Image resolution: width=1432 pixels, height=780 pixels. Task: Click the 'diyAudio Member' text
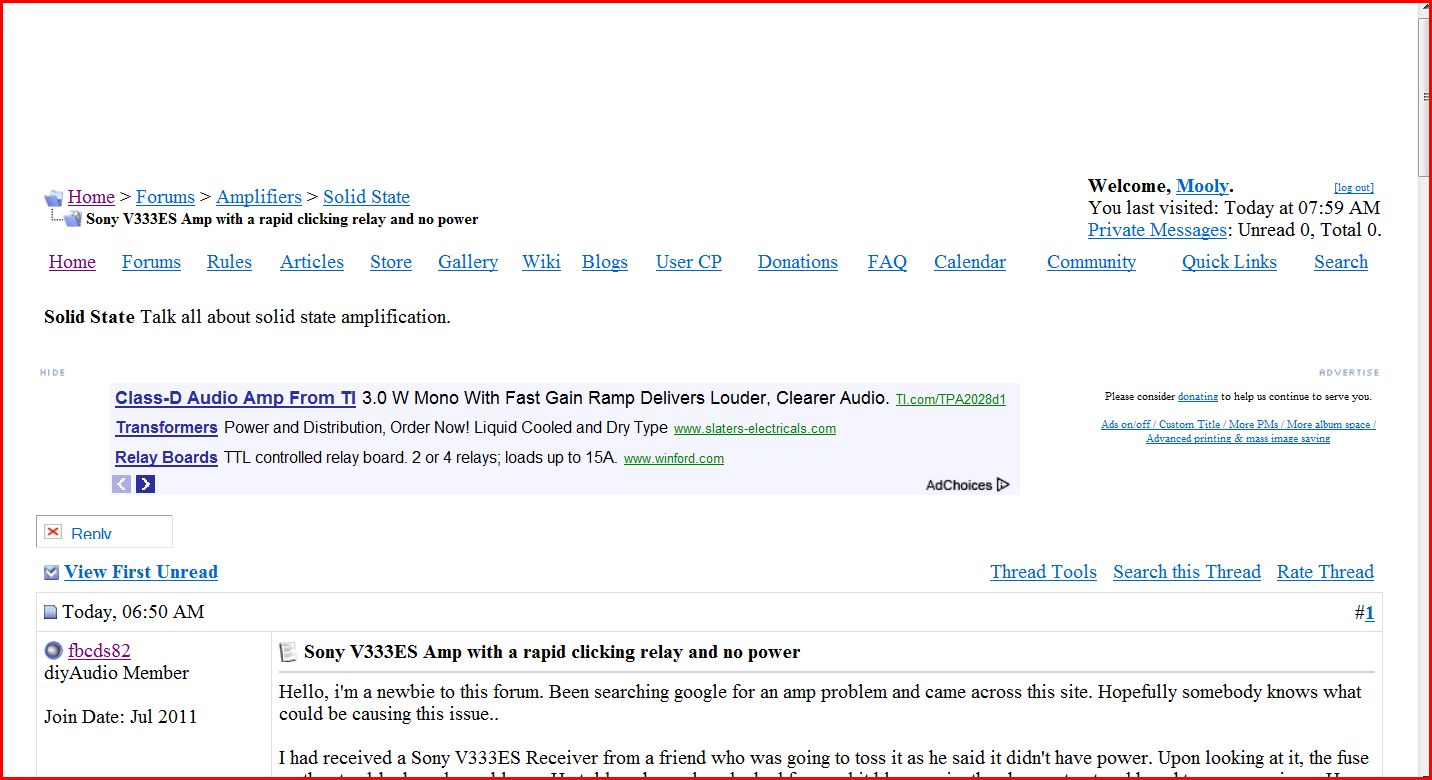(116, 673)
